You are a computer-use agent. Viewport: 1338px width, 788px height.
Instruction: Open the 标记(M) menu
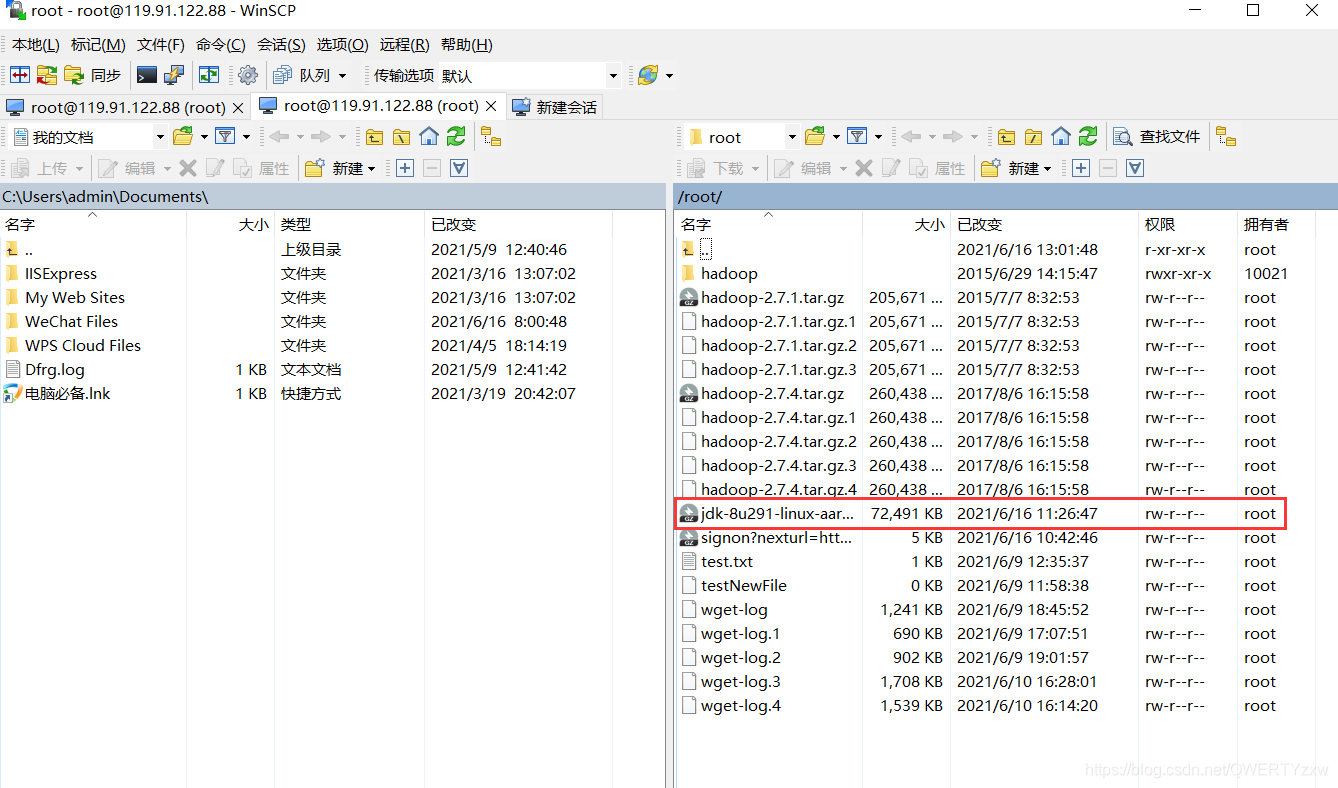(98, 45)
